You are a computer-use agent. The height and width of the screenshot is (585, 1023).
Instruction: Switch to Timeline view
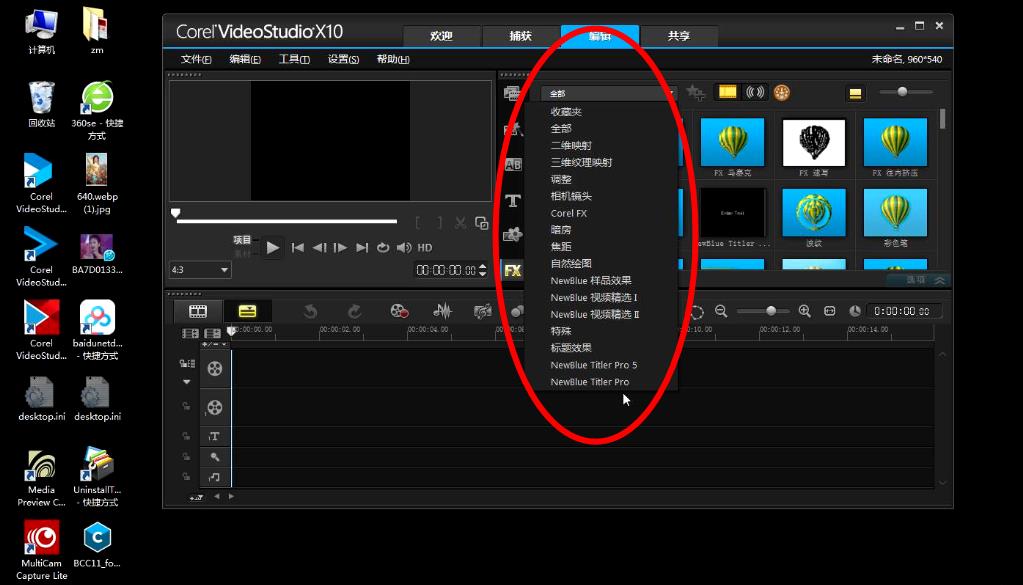click(247, 311)
